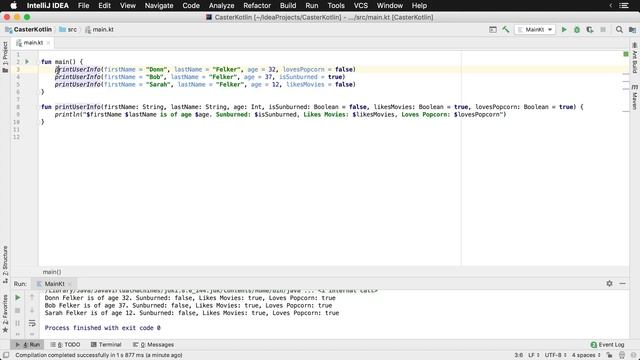
Task: Click the Up the Stack Trace arrow
Action: pos(32,298)
